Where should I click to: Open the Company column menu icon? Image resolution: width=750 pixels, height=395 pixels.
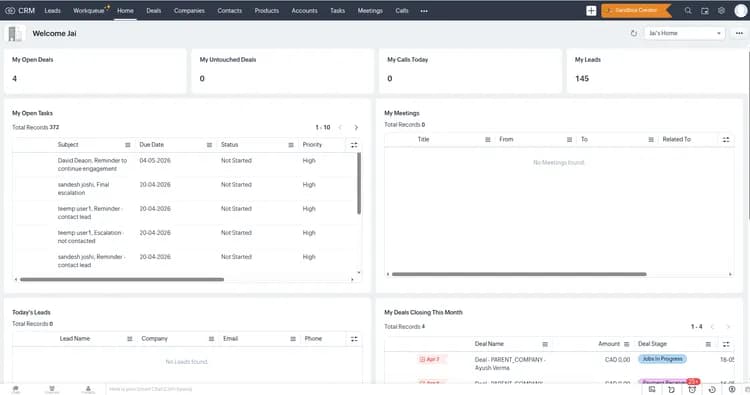click(x=211, y=339)
